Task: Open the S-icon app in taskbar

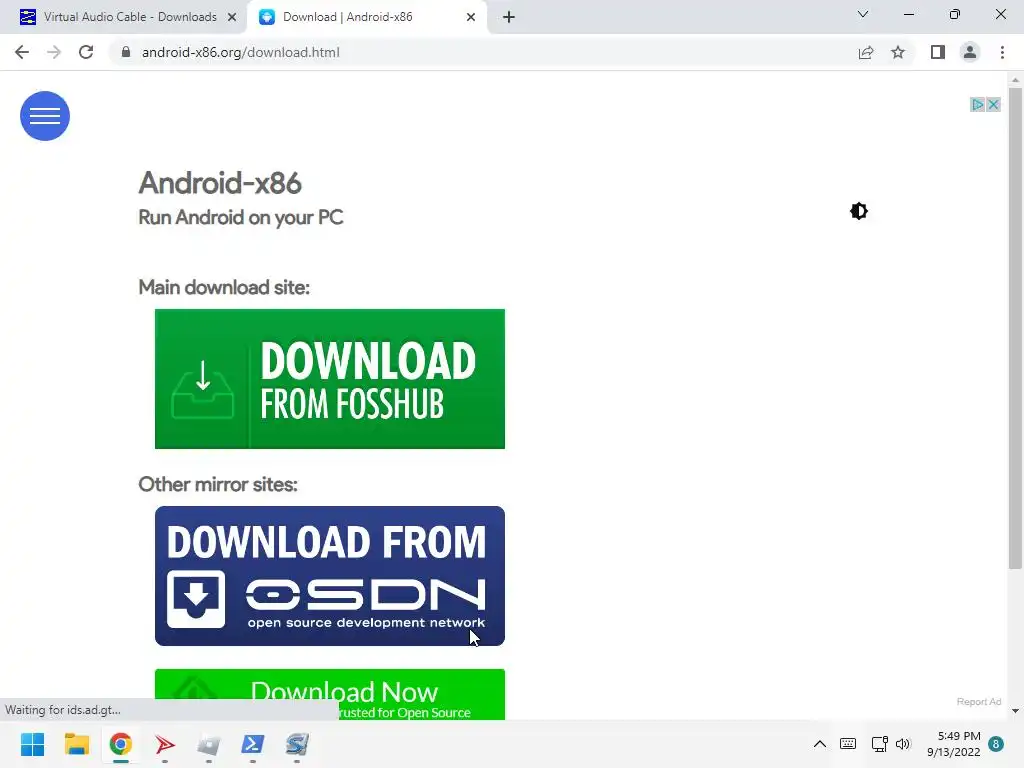Action: point(297,744)
